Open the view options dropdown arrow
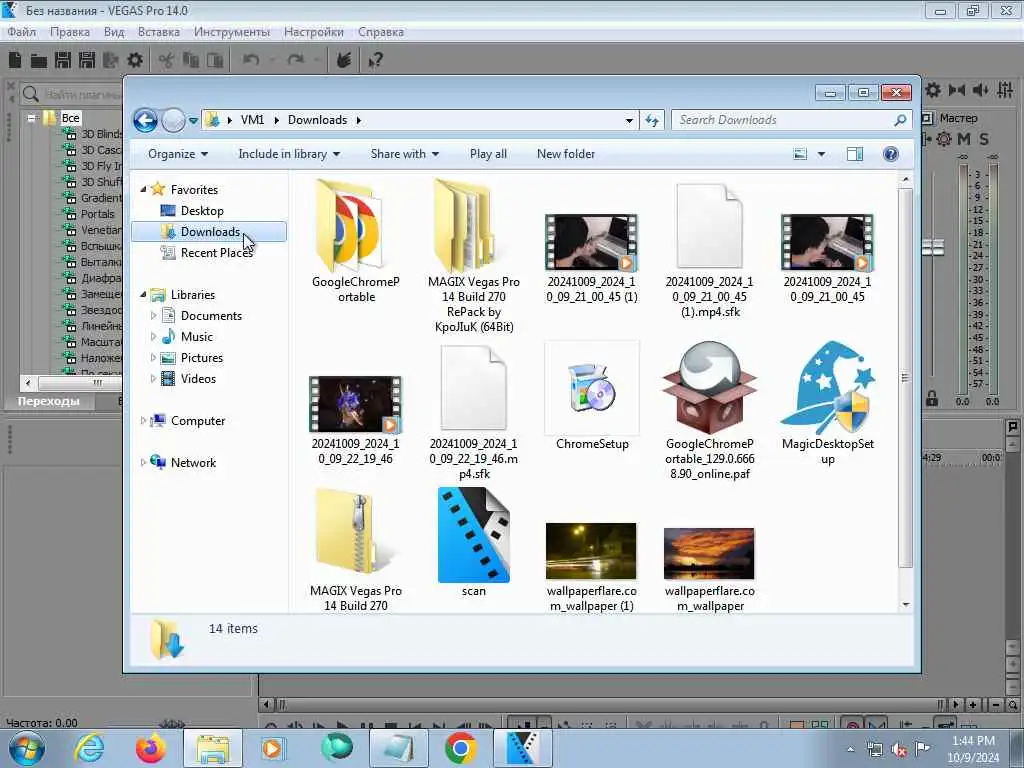 [x=821, y=154]
